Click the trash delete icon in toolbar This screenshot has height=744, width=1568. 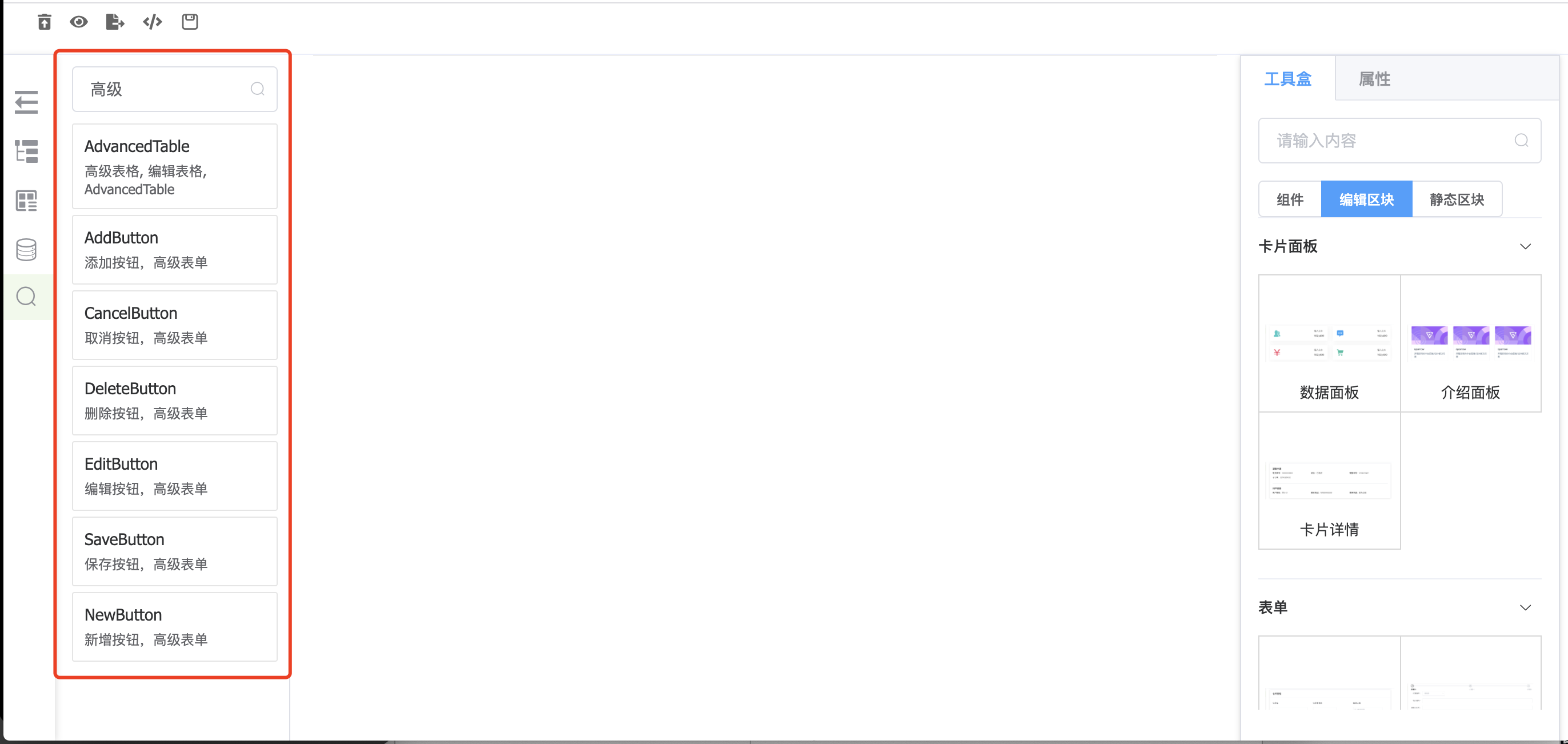[x=45, y=22]
